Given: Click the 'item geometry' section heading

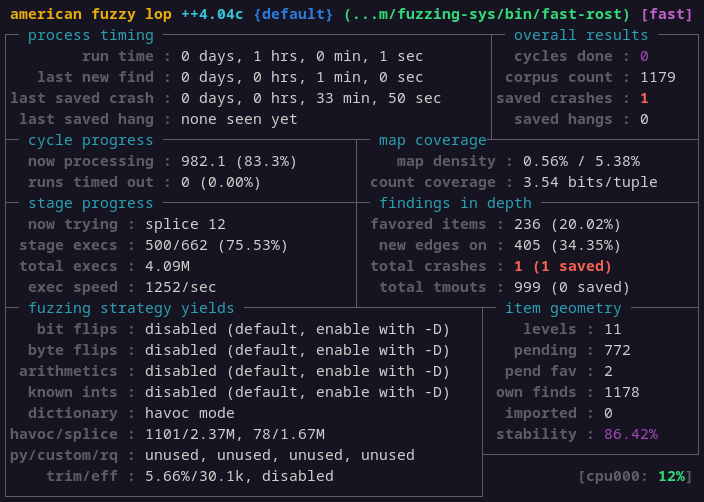Looking at the screenshot, I should [563, 308].
